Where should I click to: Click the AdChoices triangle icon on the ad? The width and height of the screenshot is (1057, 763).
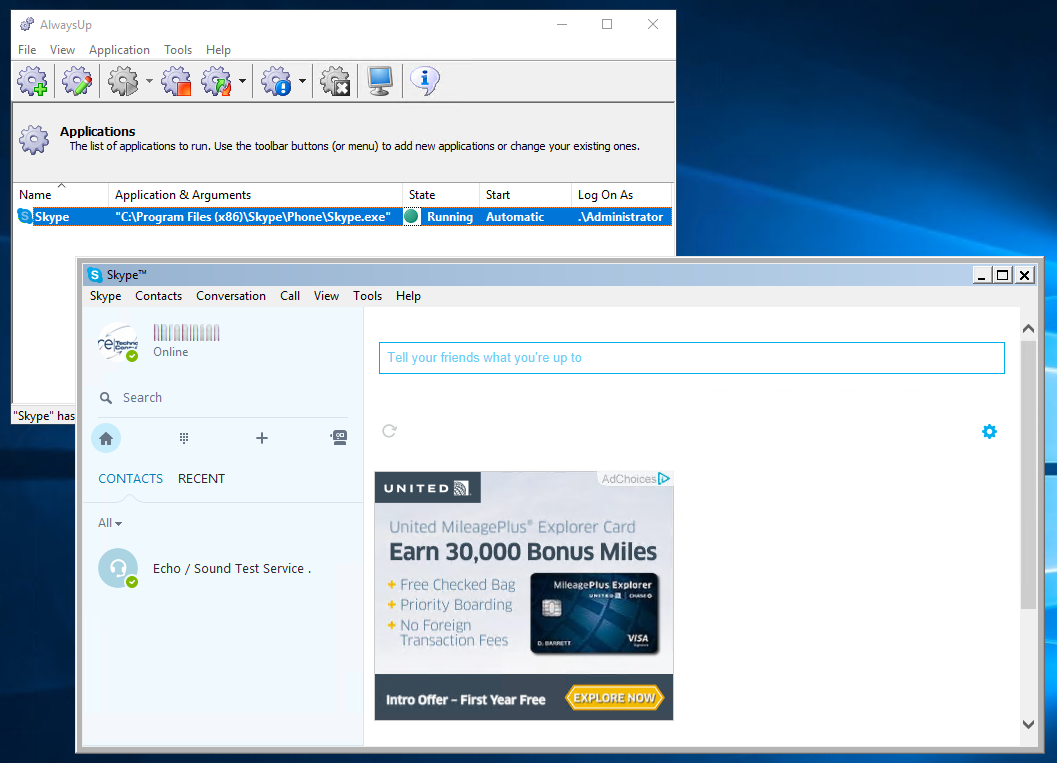tap(664, 479)
